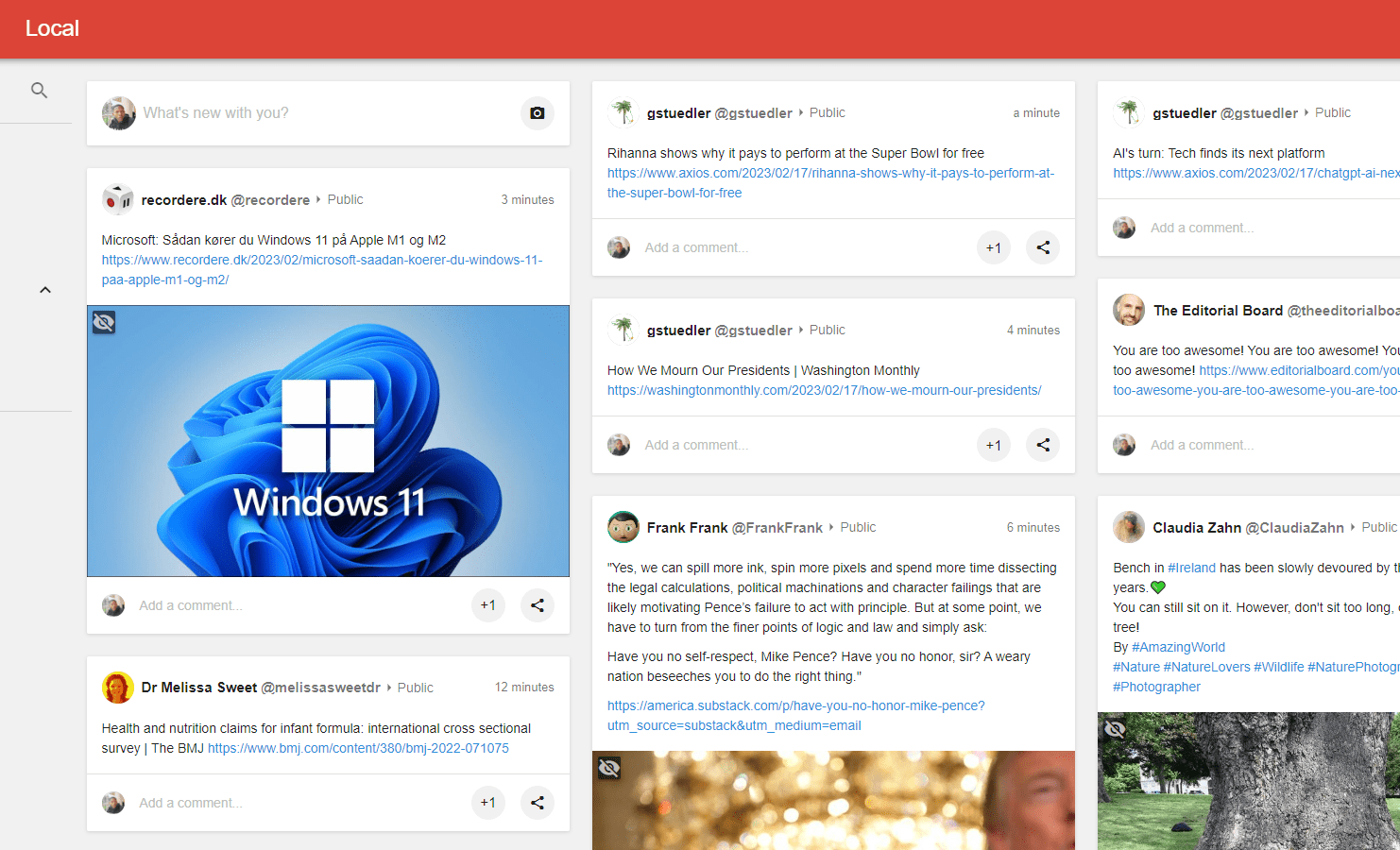The height and width of the screenshot is (850, 1400).
Task: +1 the Windows 11 post
Action: pyautogui.click(x=487, y=605)
